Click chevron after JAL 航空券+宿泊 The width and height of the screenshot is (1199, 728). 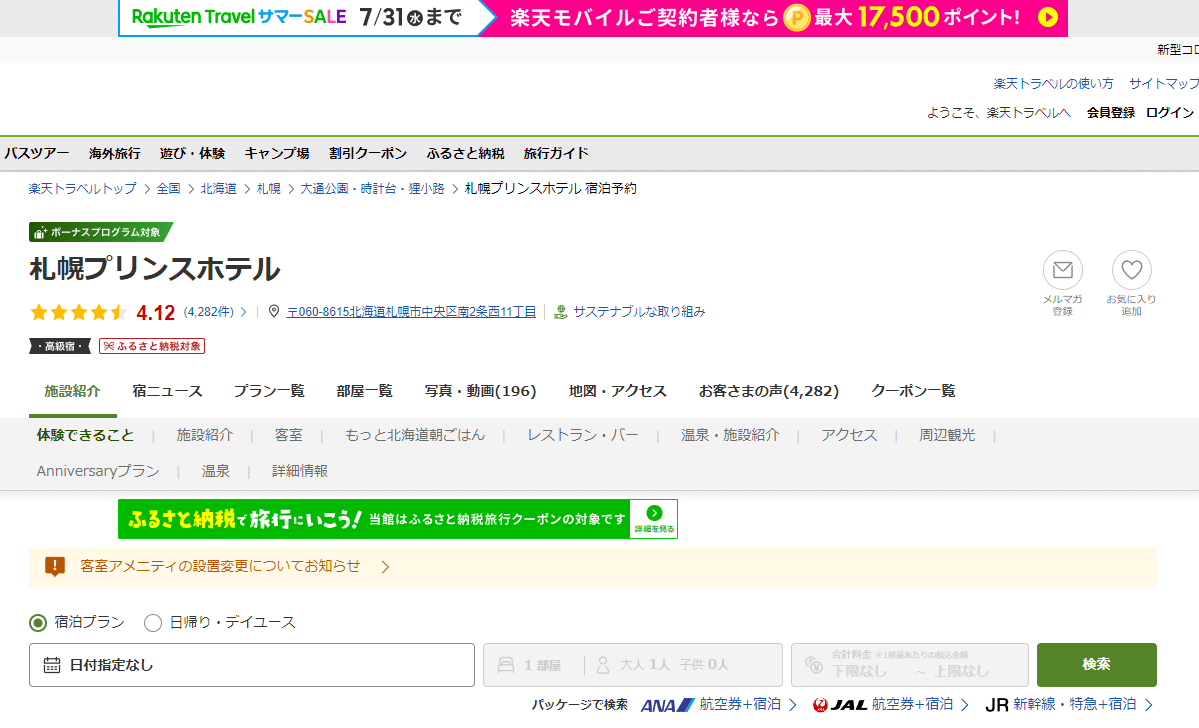965,704
